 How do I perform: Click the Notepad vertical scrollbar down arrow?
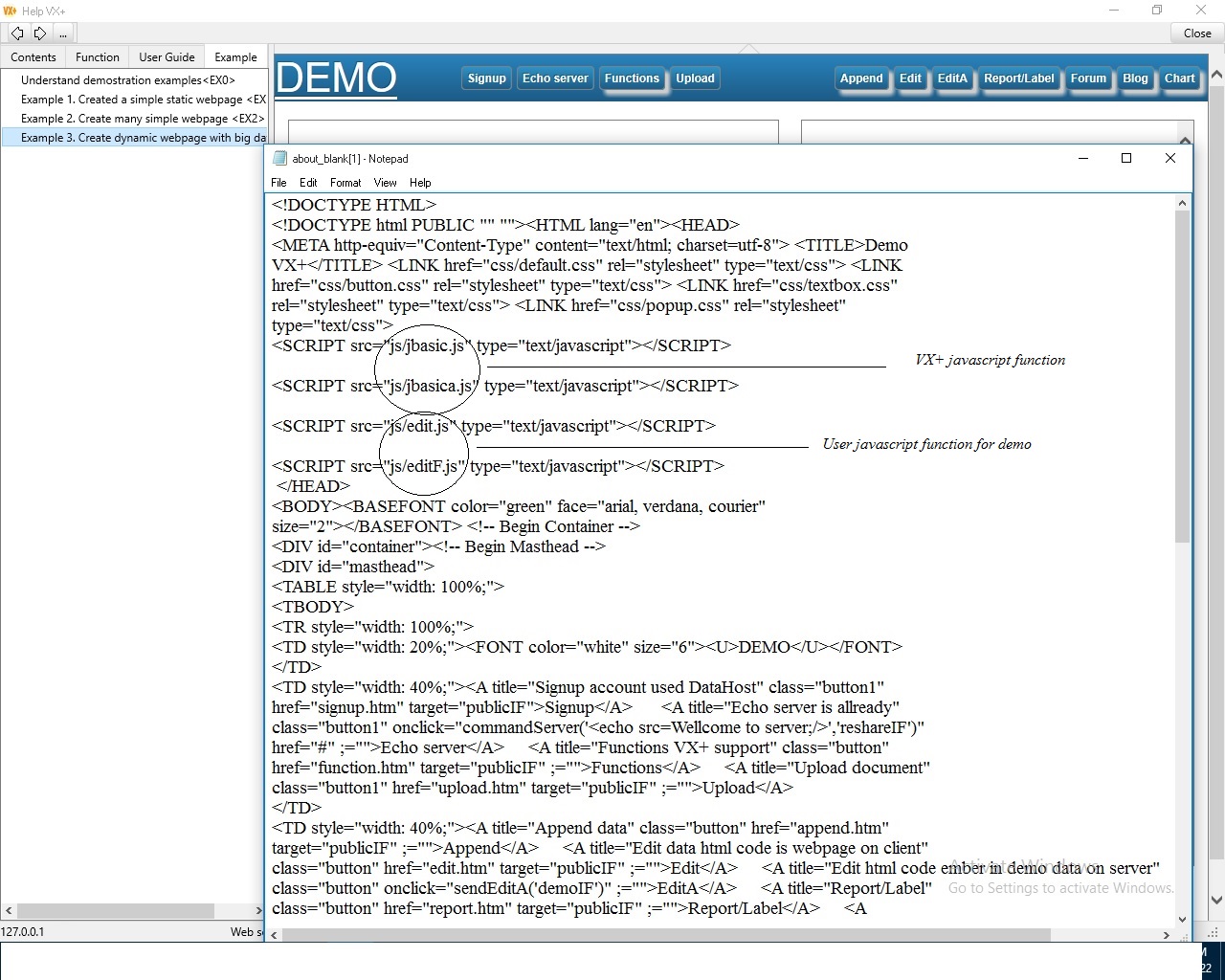(x=1182, y=918)
